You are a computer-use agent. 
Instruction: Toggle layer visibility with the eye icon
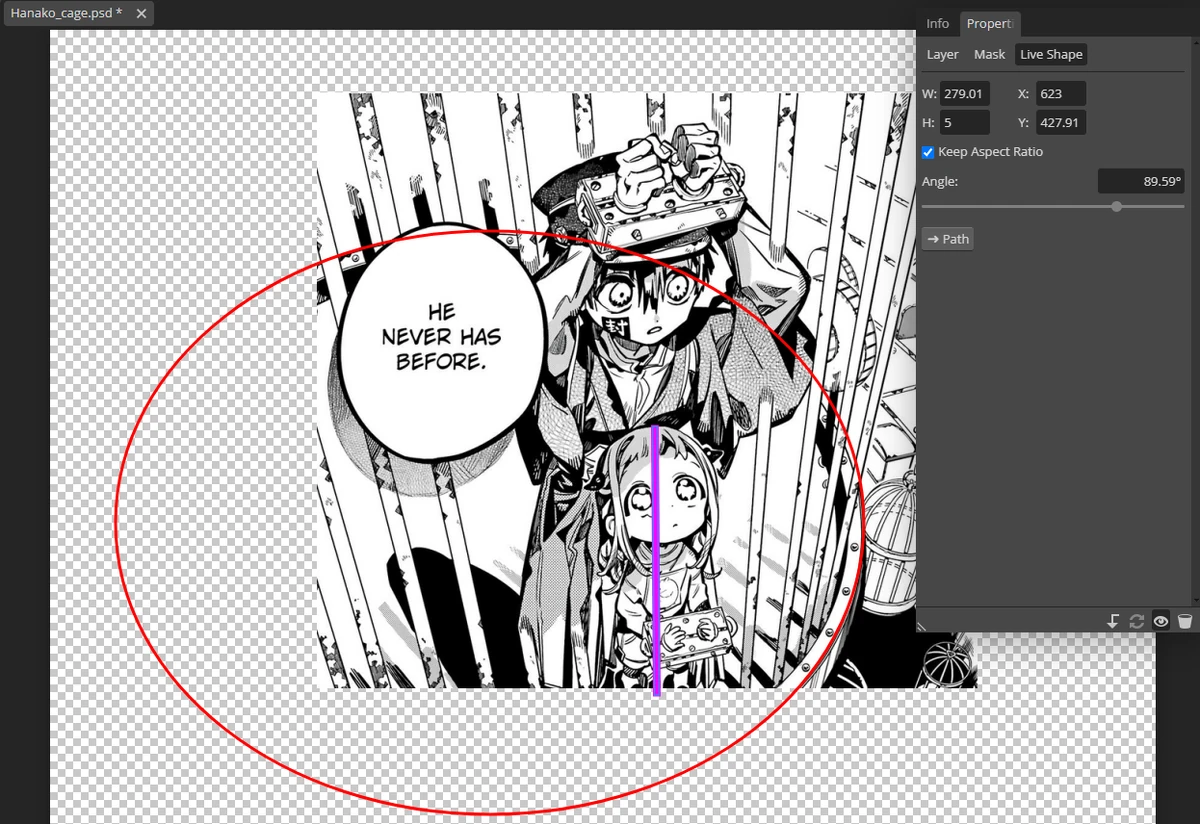1160,620
